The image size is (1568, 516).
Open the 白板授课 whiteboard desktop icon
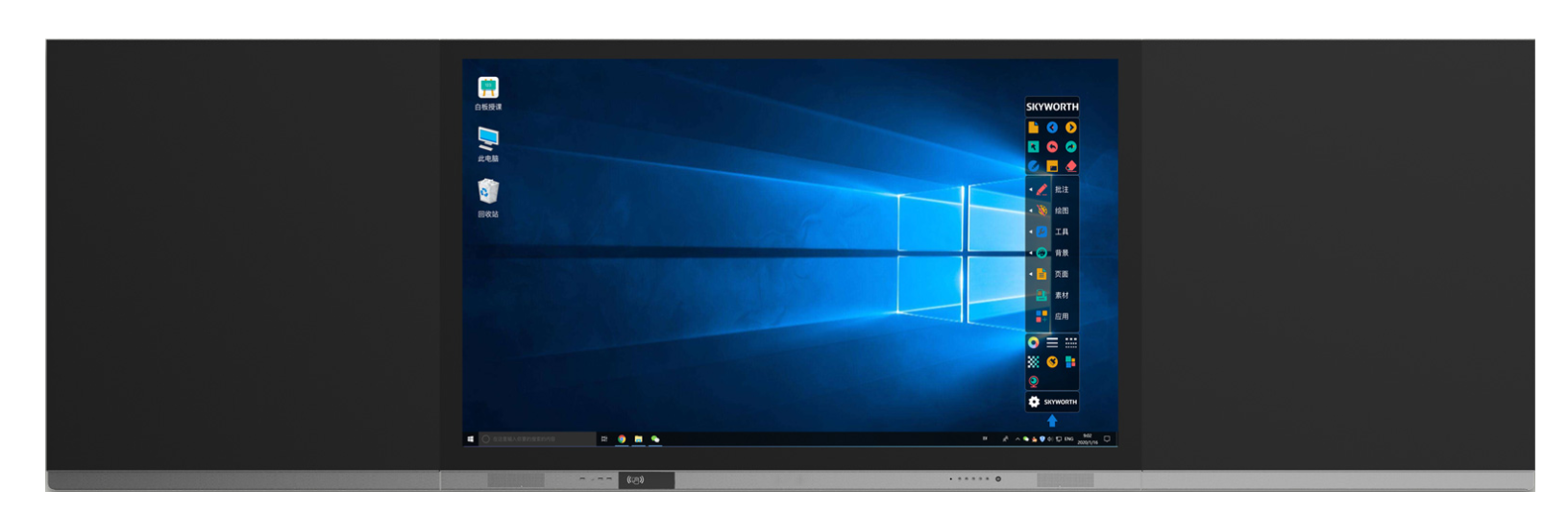pyautogui.click(x=488, y=92)
